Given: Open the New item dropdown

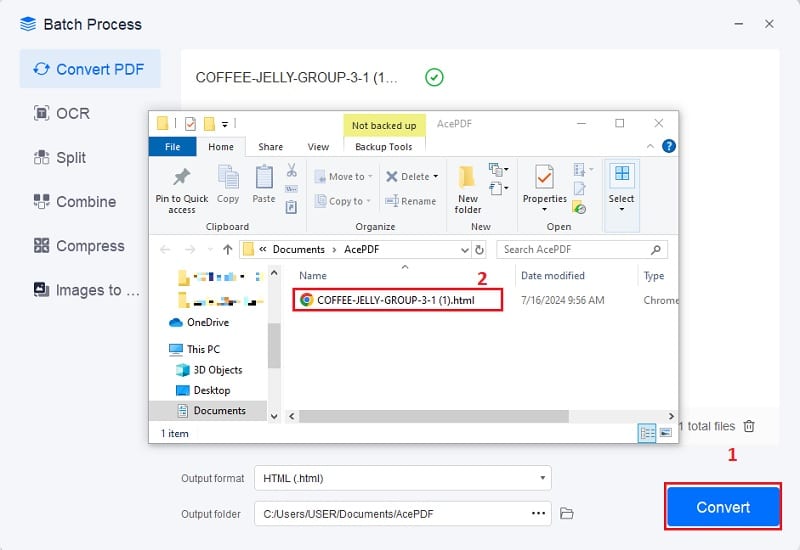Looking at the screenshot, I should [498, 169].
